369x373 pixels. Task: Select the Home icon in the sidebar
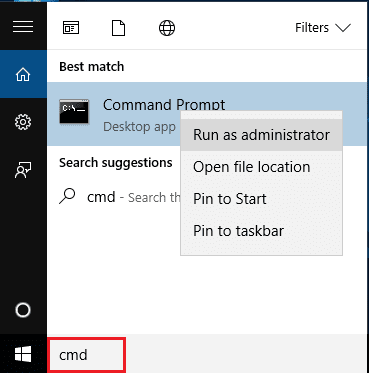[23, 74]
